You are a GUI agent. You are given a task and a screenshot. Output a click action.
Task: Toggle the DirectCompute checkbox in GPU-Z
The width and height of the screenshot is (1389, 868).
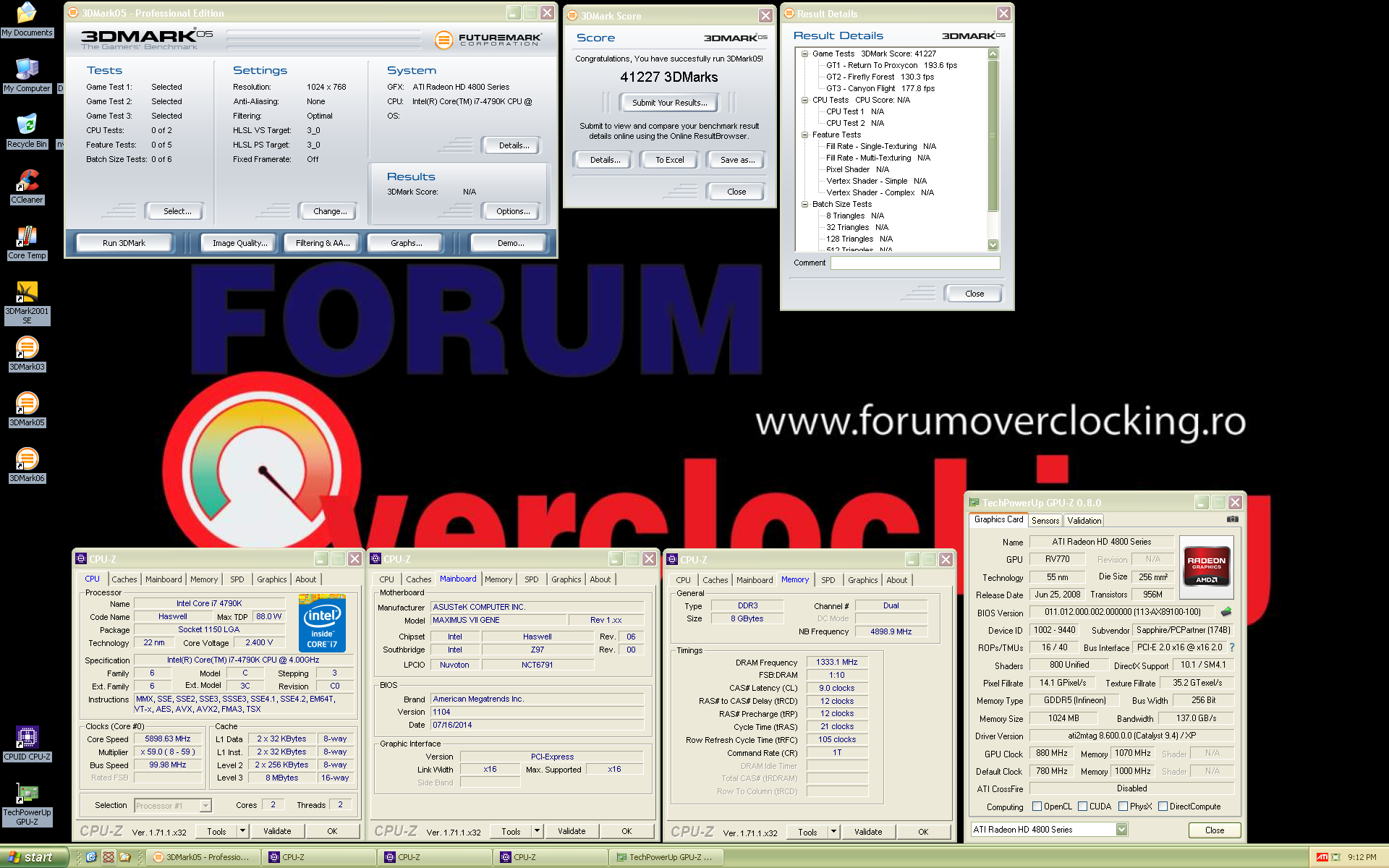[1163, 807]
